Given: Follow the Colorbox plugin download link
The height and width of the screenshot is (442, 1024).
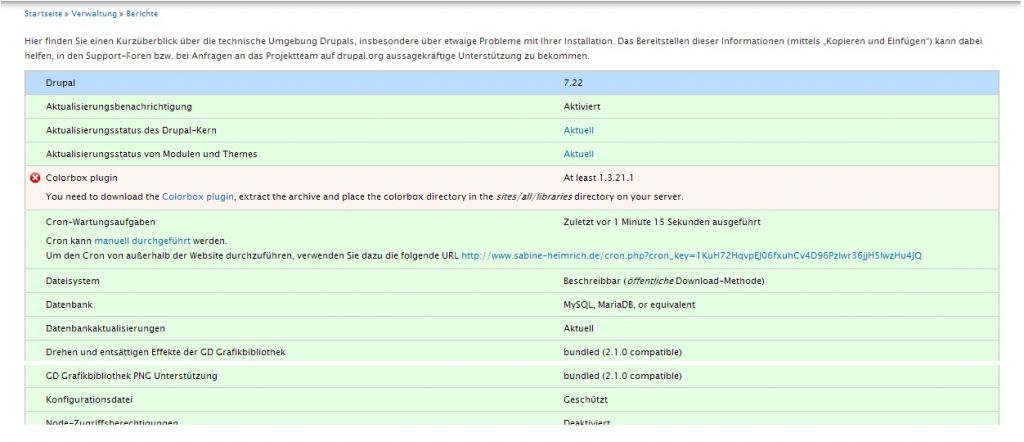Looking at the screenshot, I should [197, 197].
